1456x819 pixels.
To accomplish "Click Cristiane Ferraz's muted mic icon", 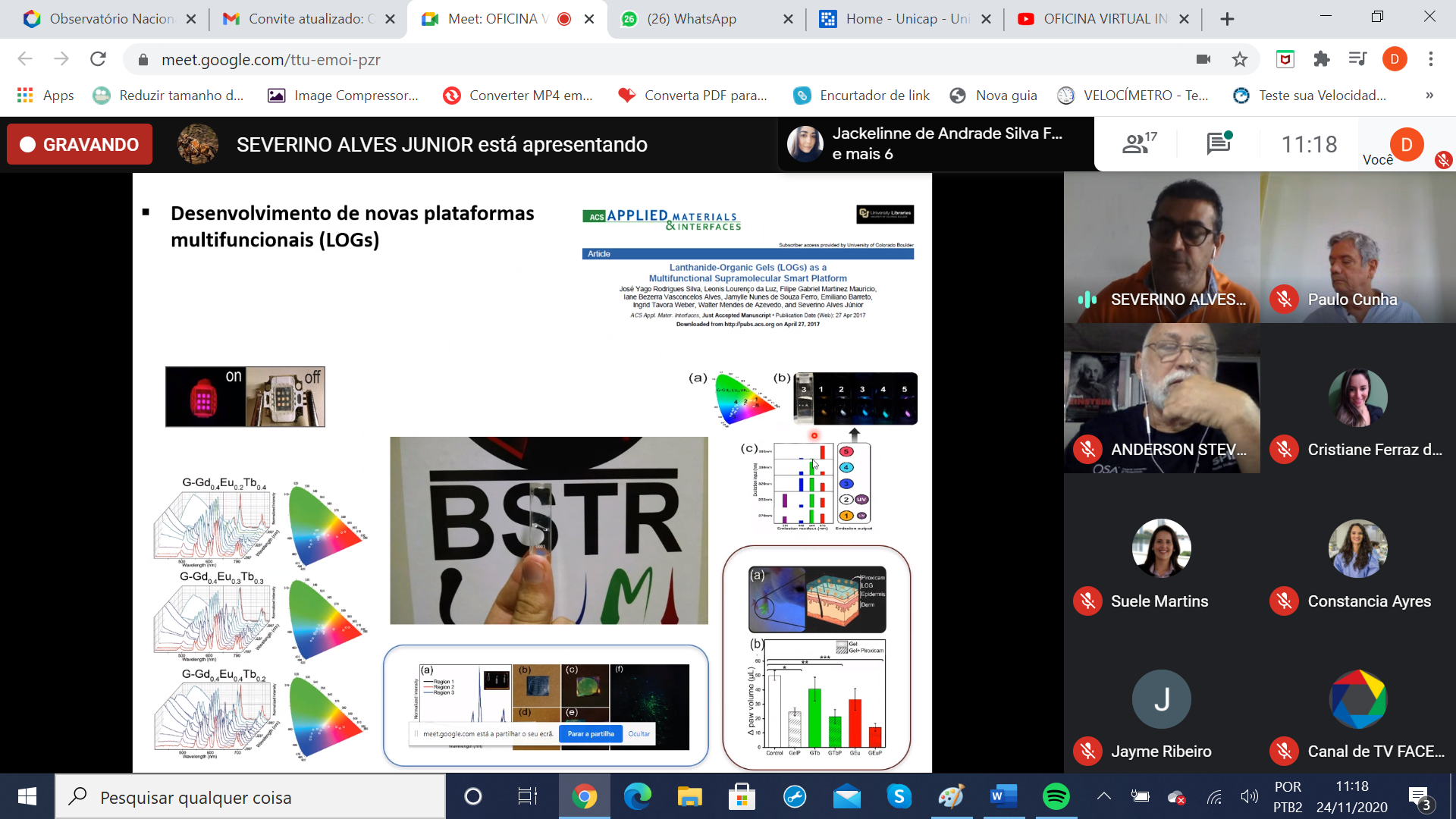I will pyautogui.click(x=1284, y=450).
